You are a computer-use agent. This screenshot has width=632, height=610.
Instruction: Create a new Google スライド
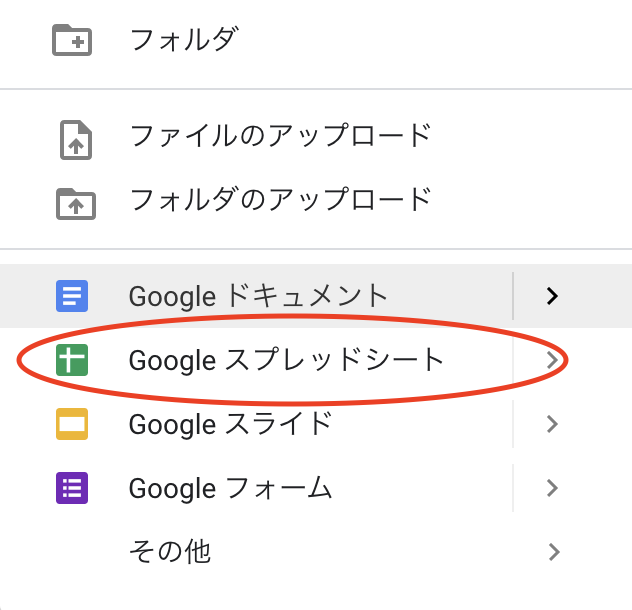point(230,424)
